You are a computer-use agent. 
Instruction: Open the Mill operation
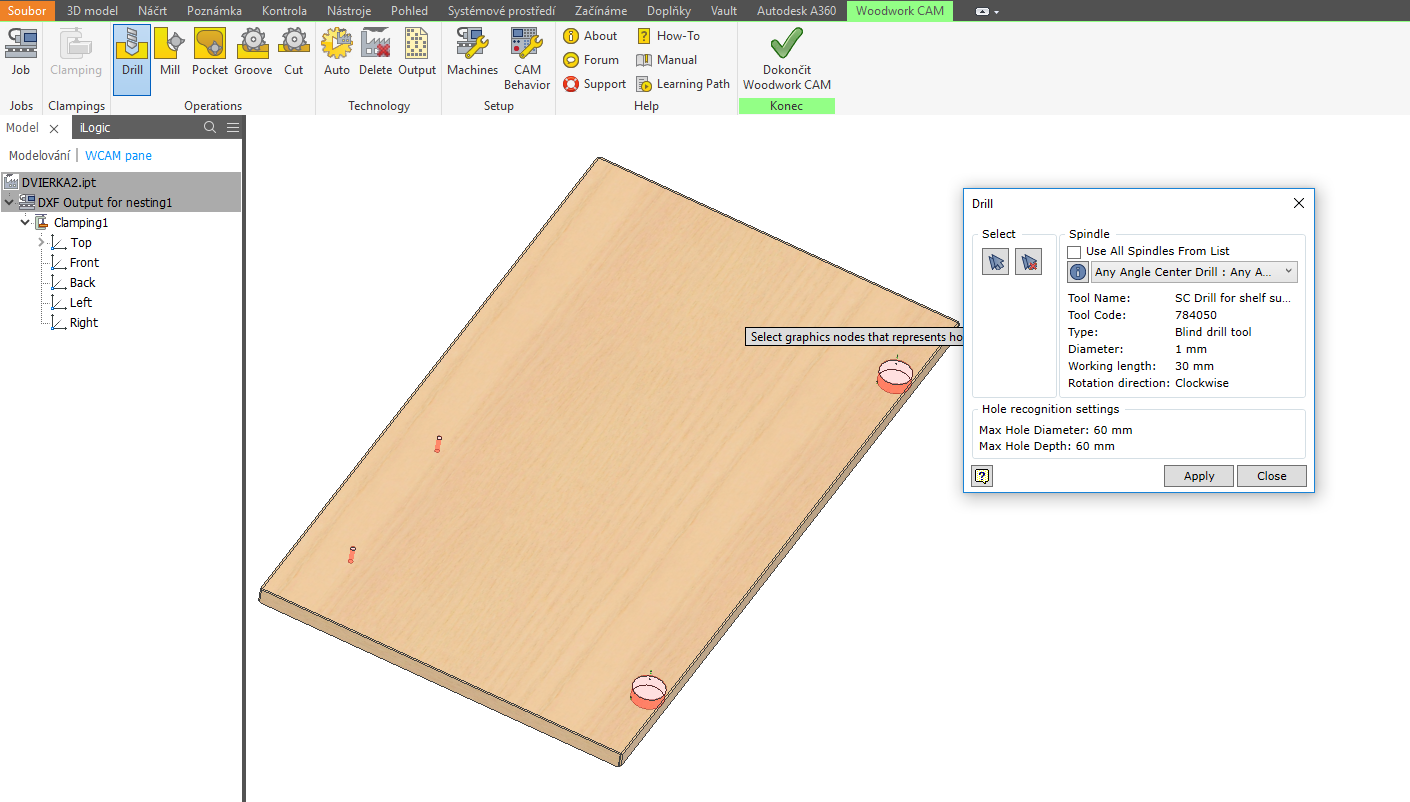[x=169, y=58]
